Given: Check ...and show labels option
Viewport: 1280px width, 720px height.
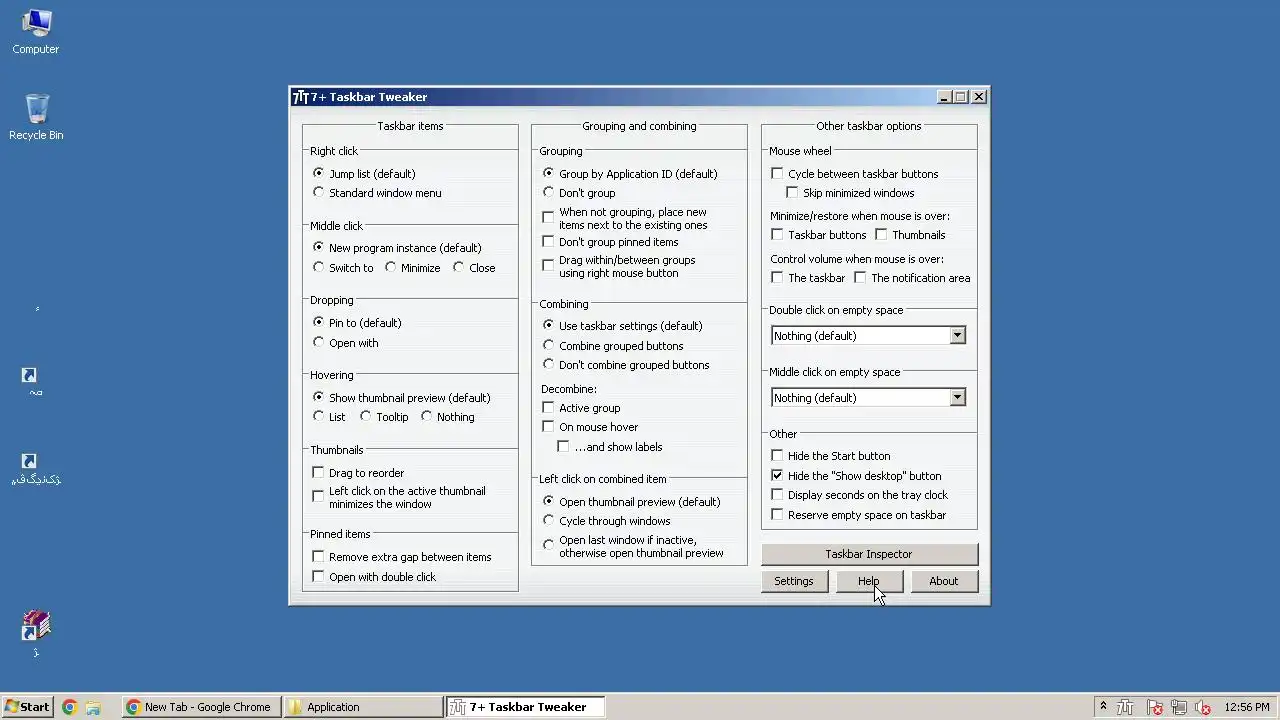Looking at the screenshot, I should 563,446.
